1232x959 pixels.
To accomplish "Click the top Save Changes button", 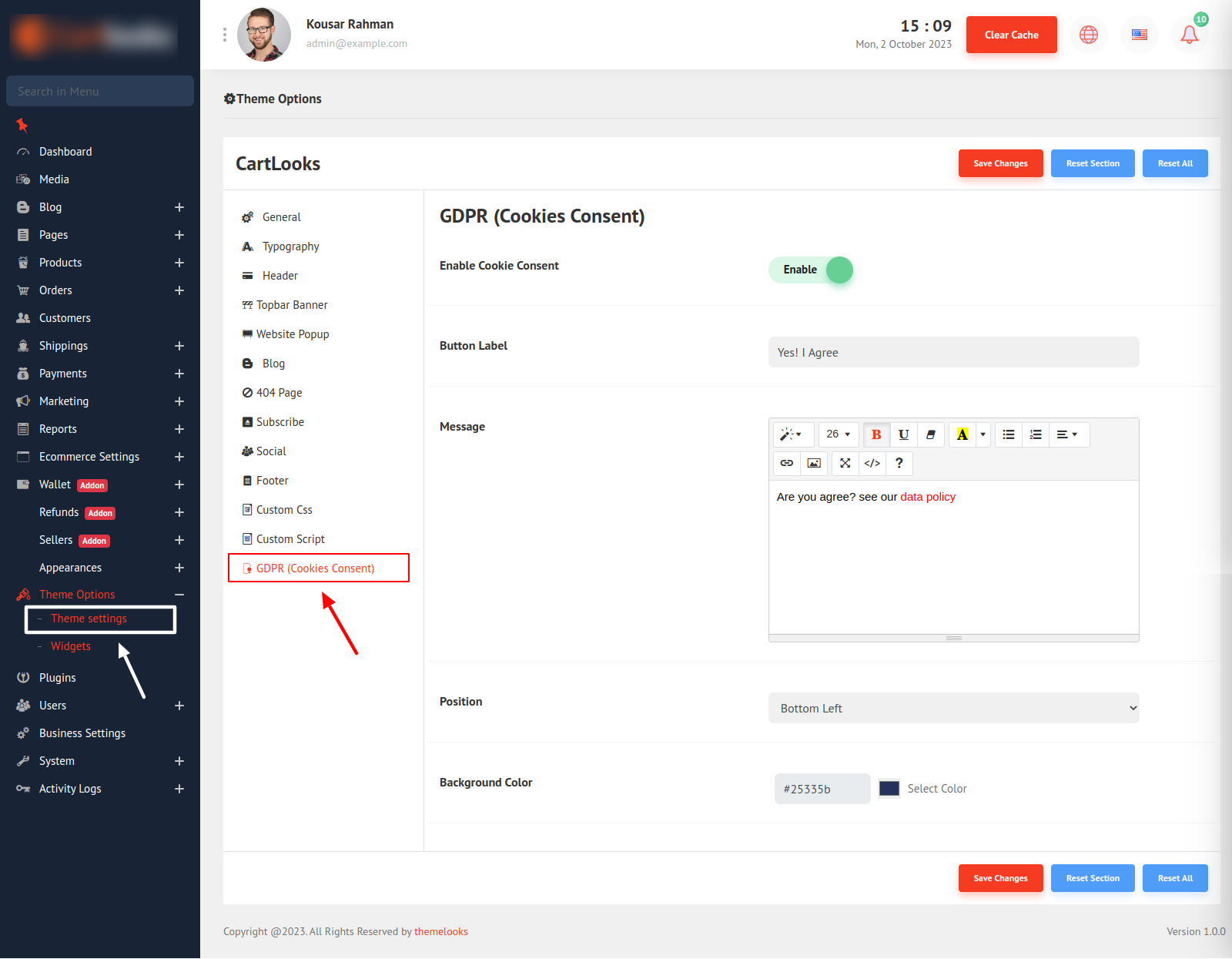I will pyautogui.click(x=1000, y=163).
